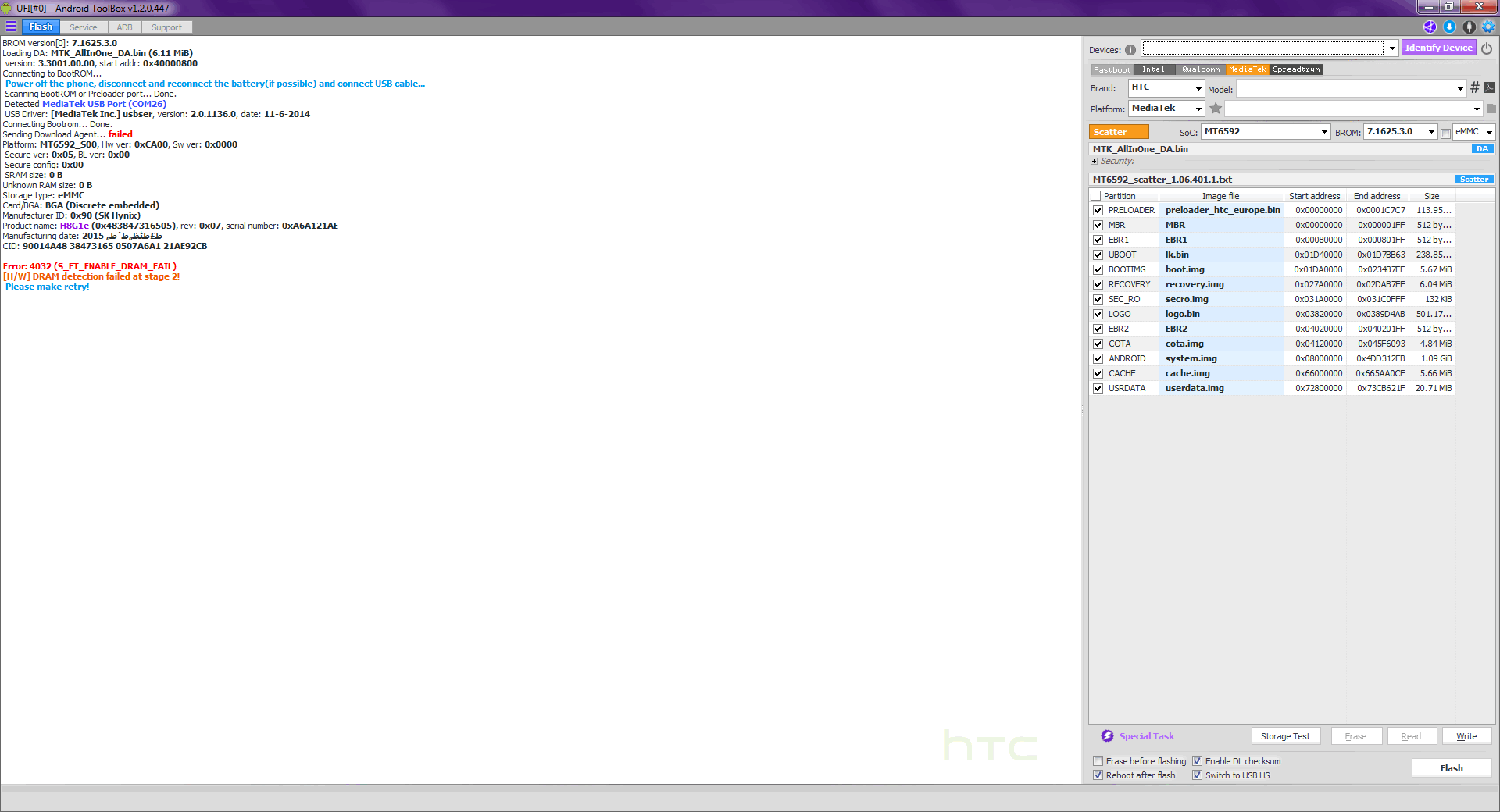Click the hash symbol next to Model
The height and width of the screenshot is (812, 1500).
coord(1475,87)
